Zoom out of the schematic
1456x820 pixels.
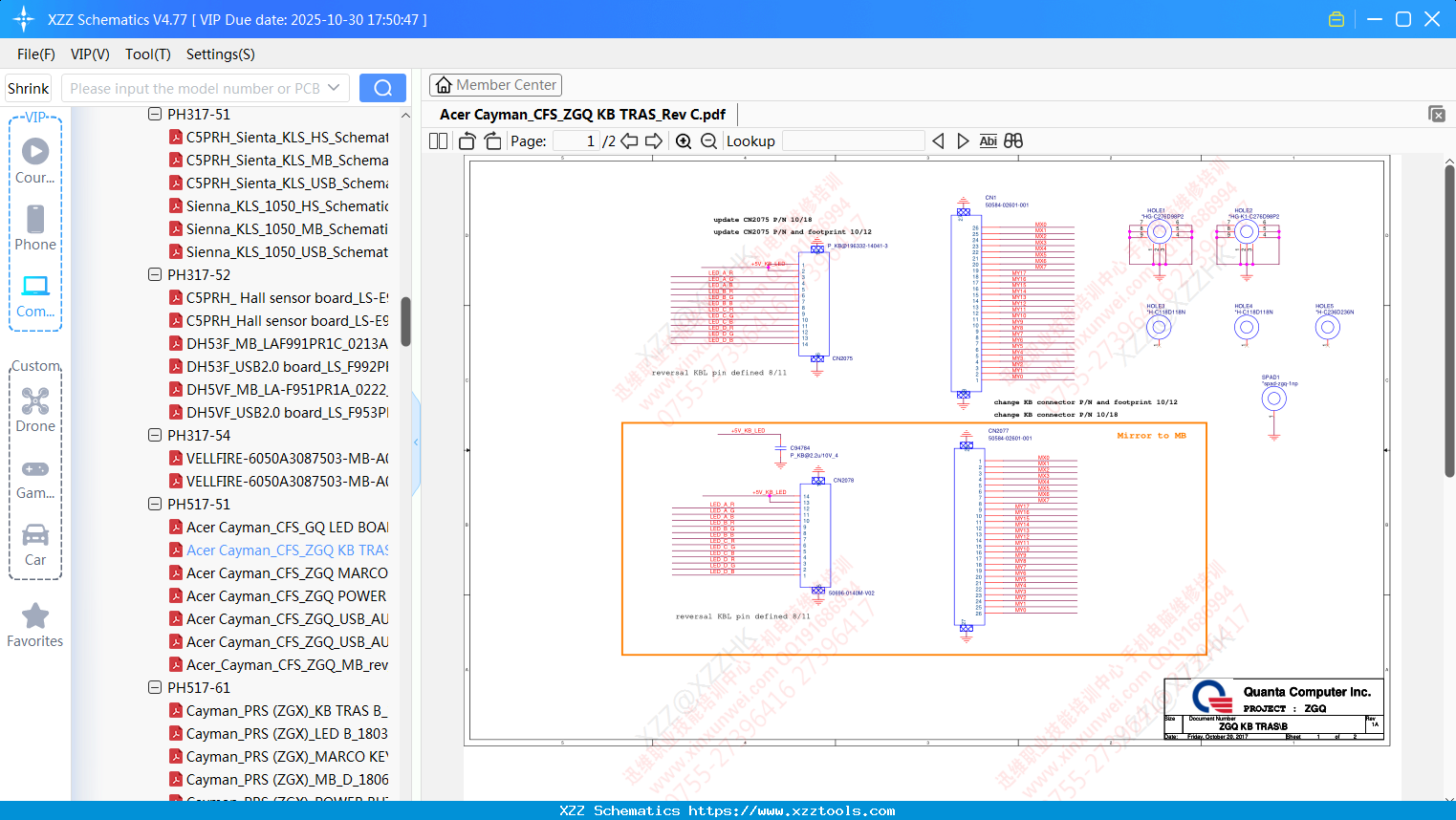[x=708, y=141]
